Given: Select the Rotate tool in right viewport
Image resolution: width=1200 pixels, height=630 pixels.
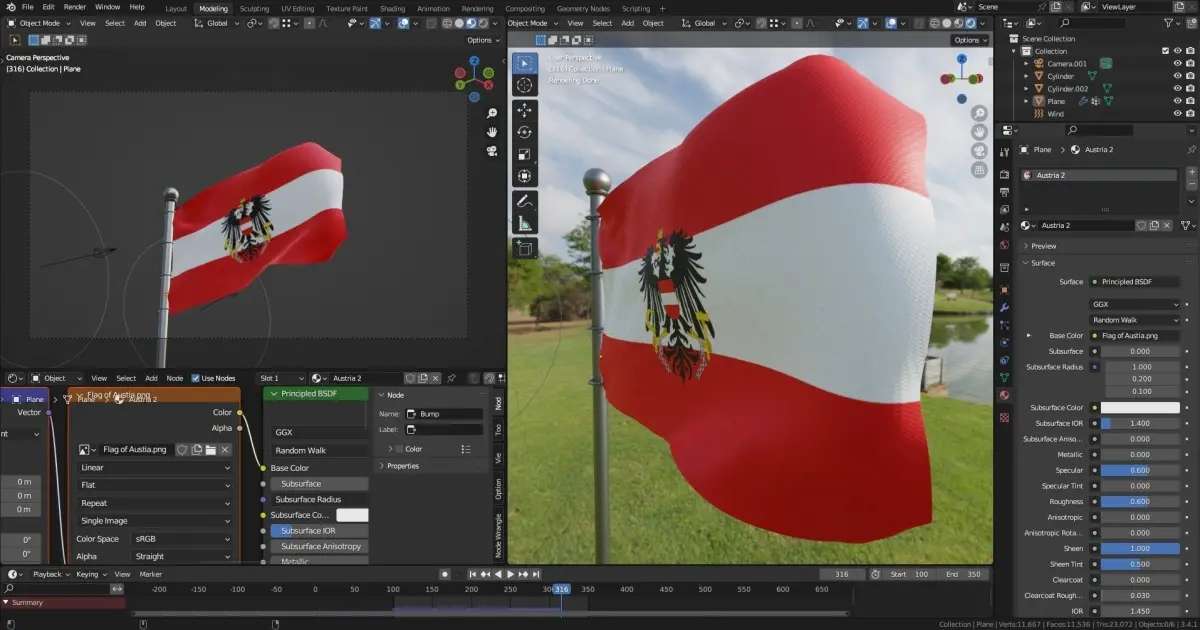Looking at the screenshot, I should [x=524, y=132].
